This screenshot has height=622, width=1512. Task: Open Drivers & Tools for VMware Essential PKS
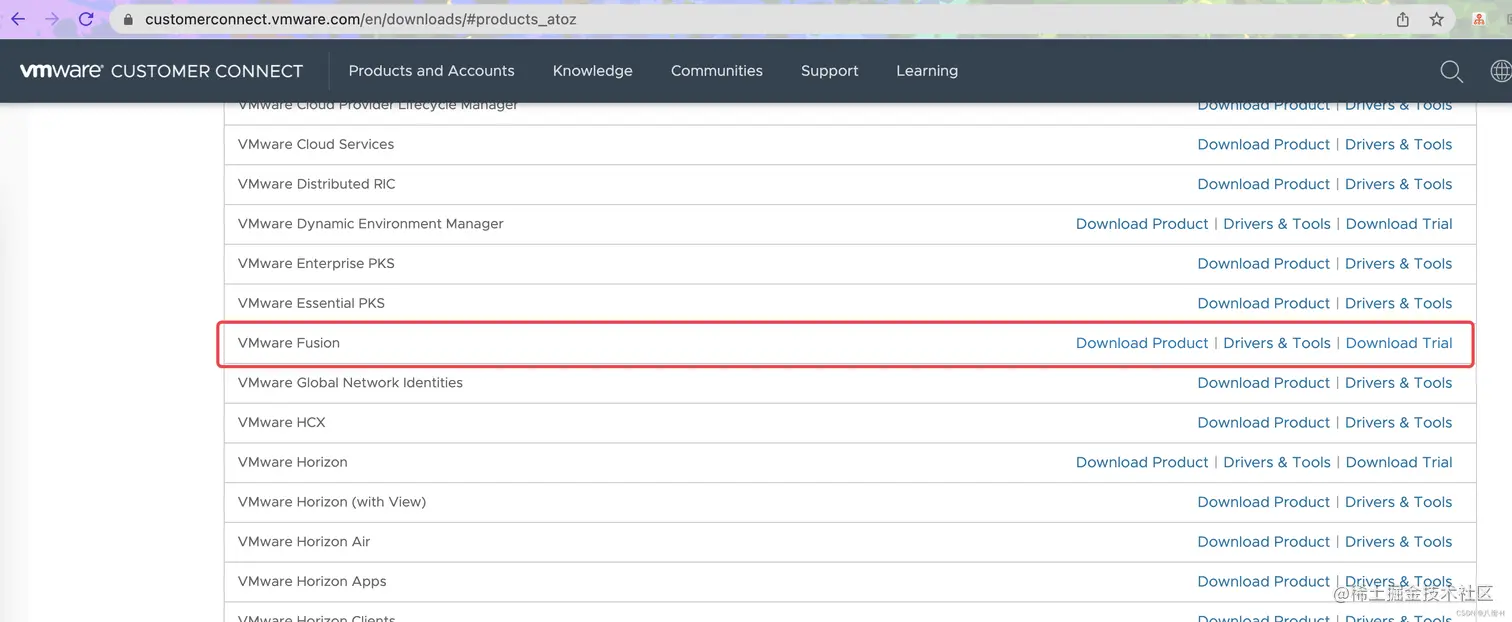click(x=1398, y=303)
